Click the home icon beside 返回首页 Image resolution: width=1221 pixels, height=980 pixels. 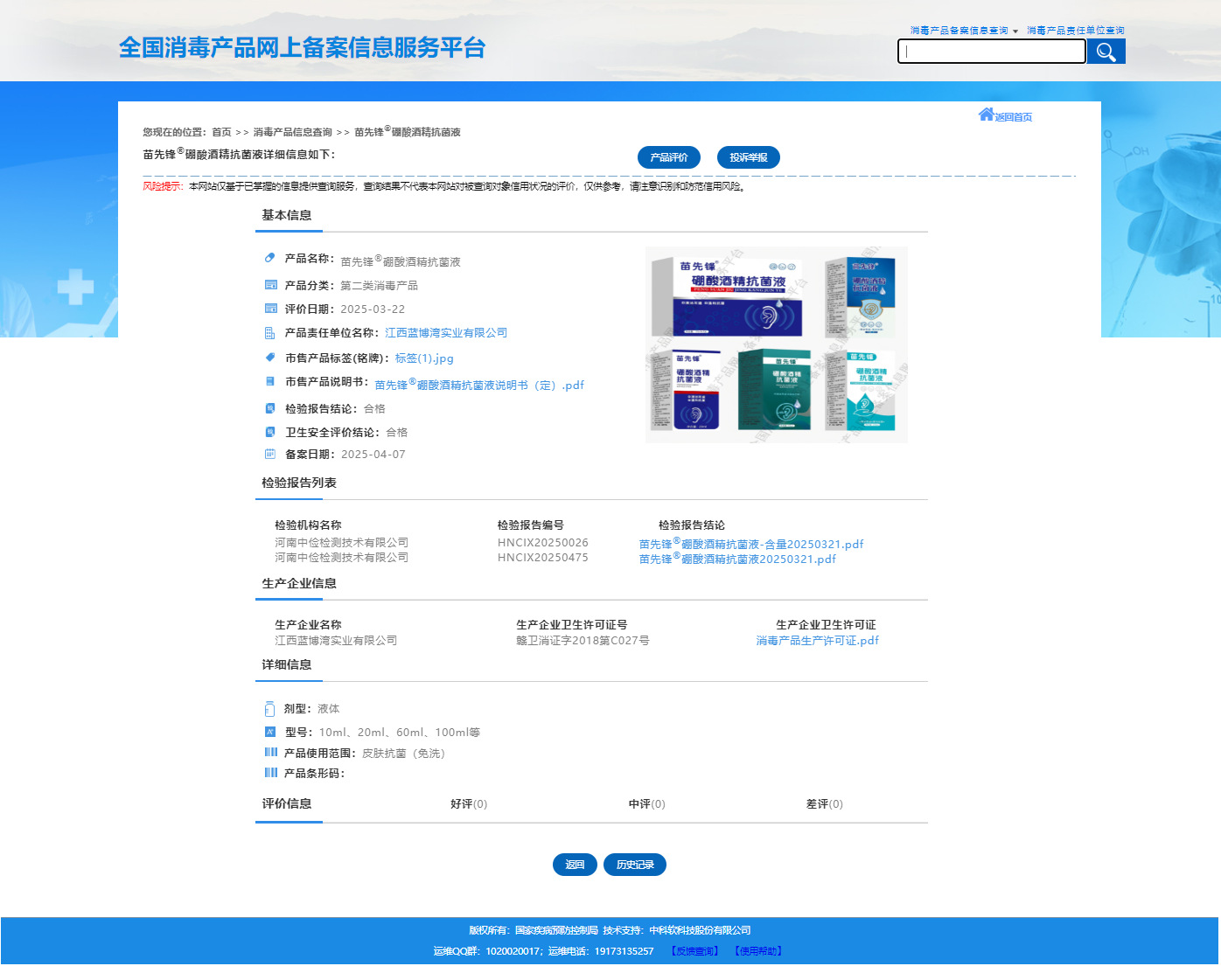coord(986,115)
